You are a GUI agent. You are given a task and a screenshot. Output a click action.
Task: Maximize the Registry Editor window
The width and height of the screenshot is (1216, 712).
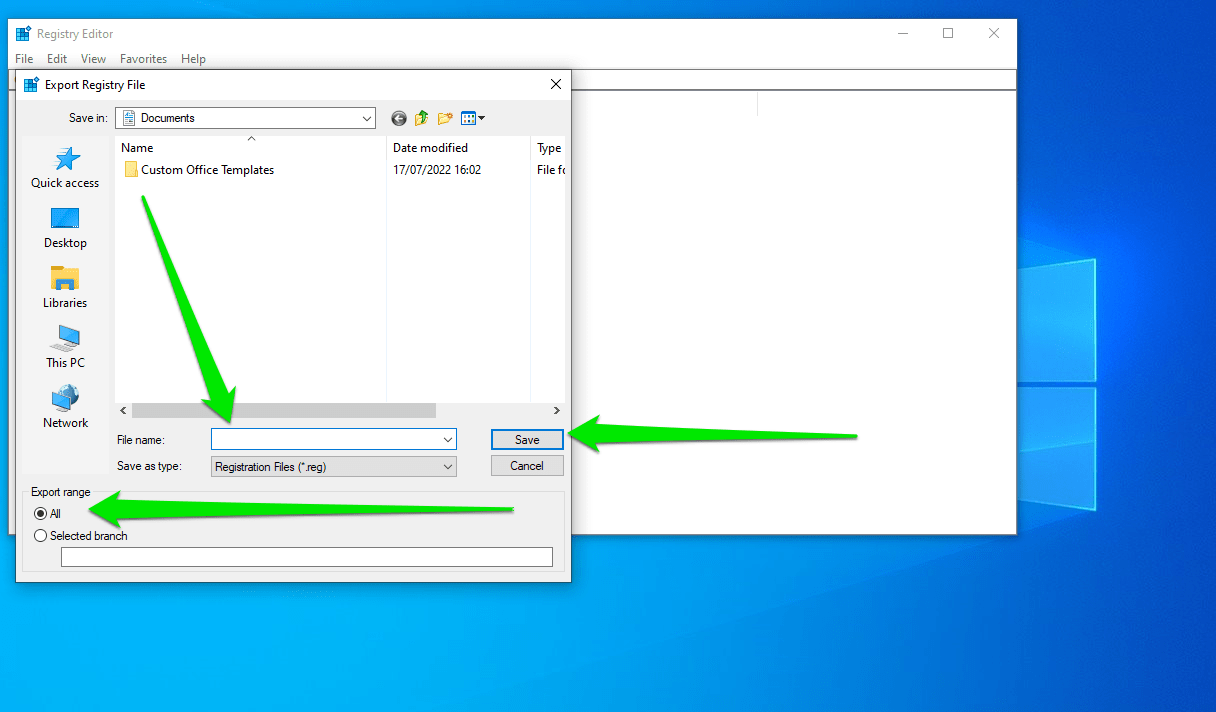[x=948, y=33]
